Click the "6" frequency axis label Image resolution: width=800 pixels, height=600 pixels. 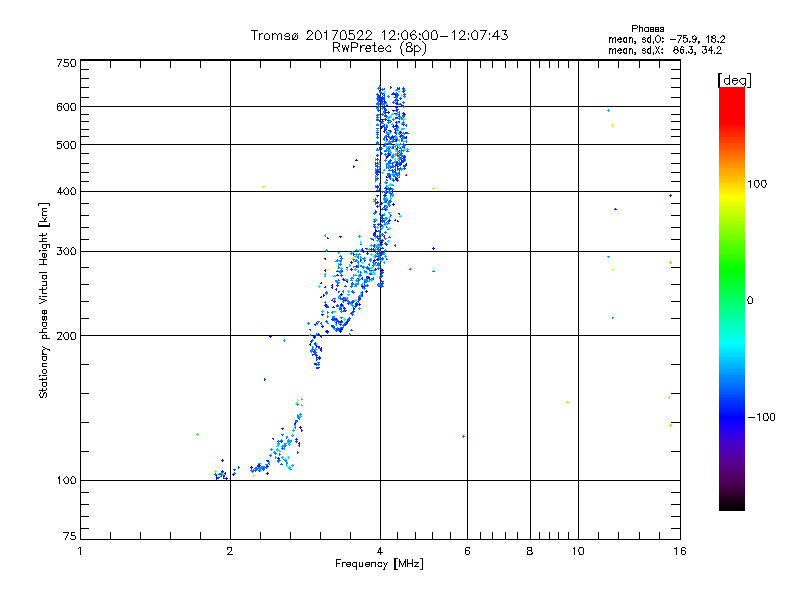(467, 551)
